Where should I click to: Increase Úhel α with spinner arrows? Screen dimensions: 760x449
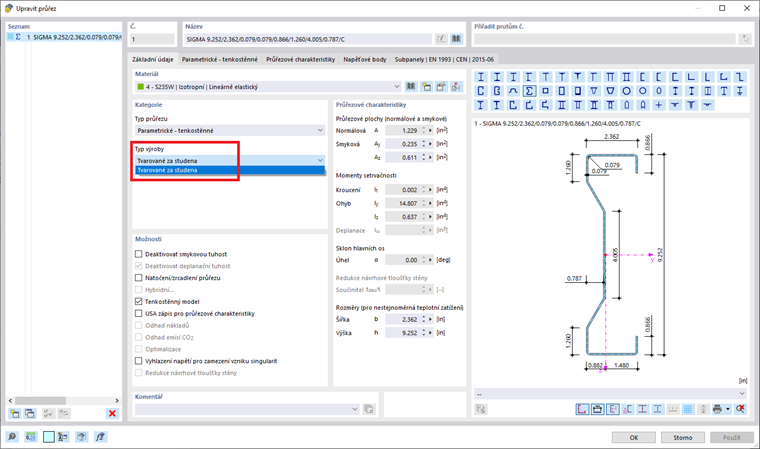pyautogui.click(x=424, y=258)
